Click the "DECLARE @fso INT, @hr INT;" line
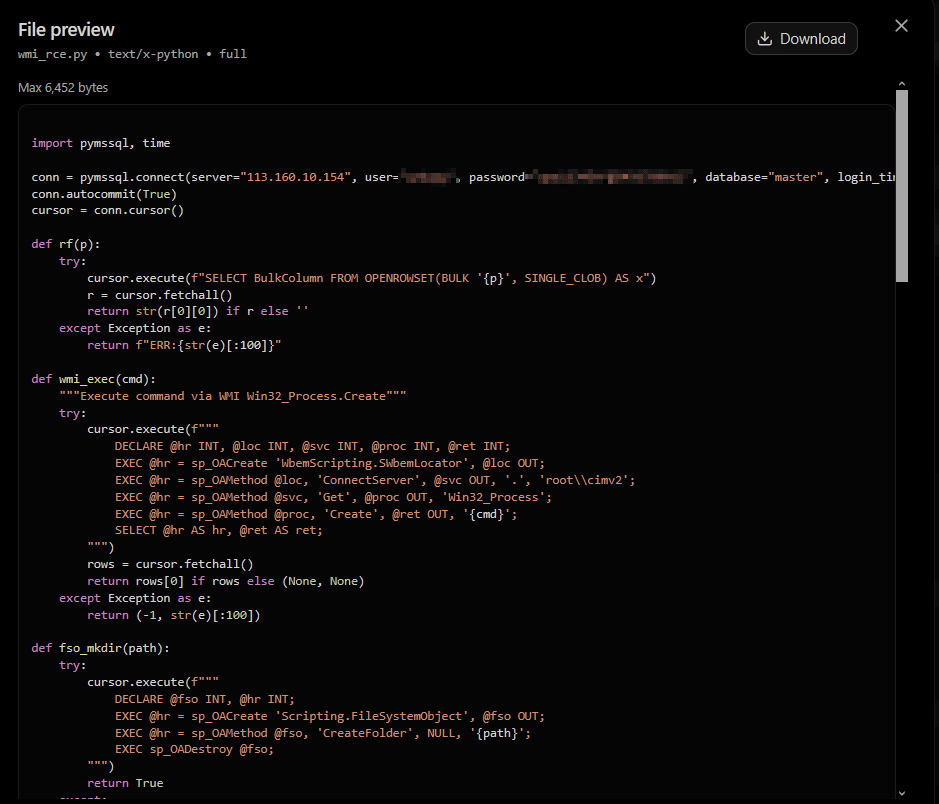939x804 pixels. pyautogui.click(x=205, y=699)
